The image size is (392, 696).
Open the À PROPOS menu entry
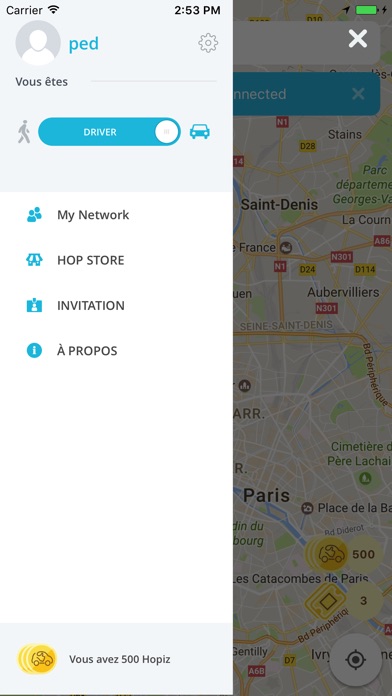click(116, 351)
